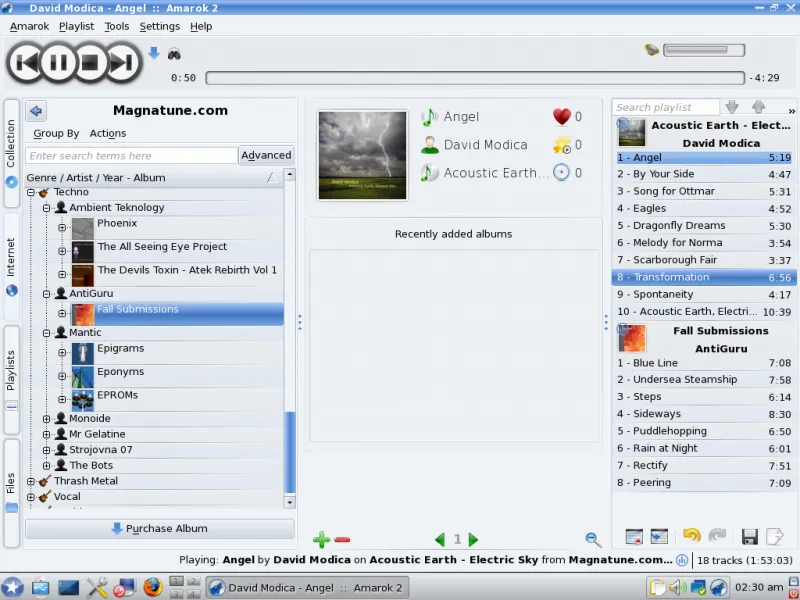The width and height of the screenshot is (800, 600).
Task: Open the Playlist menu in menu bar
Action: (76, 26)
